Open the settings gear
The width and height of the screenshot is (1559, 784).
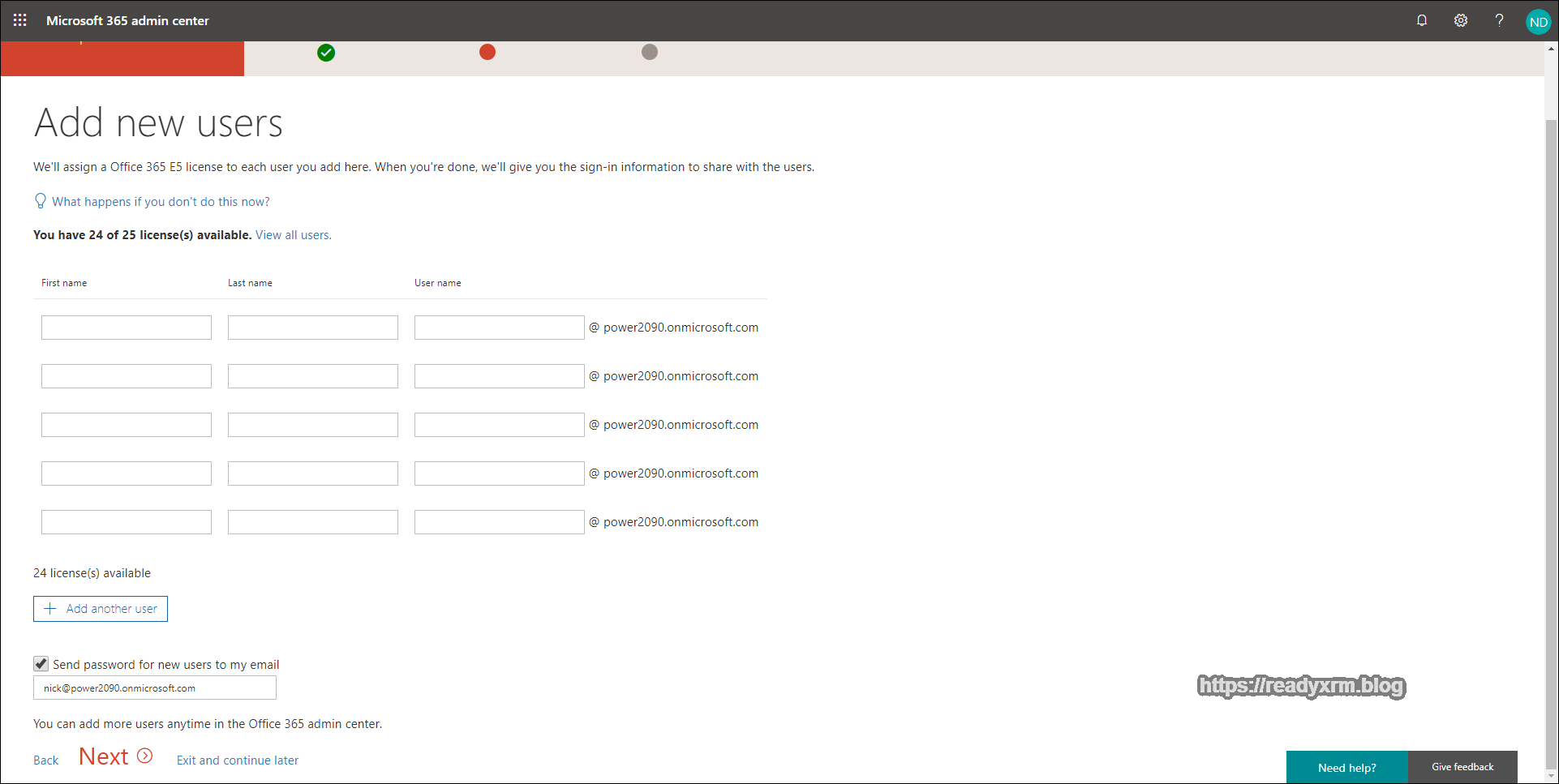(1460, 20)
